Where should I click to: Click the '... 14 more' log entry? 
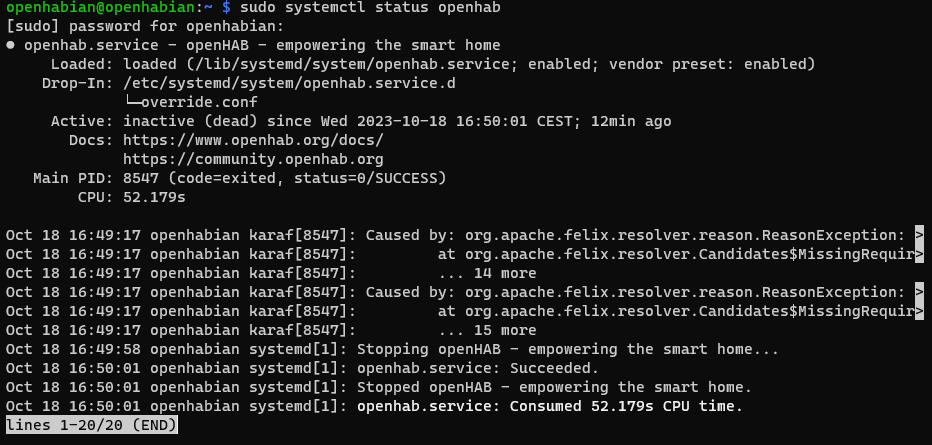tap(487, 273)
